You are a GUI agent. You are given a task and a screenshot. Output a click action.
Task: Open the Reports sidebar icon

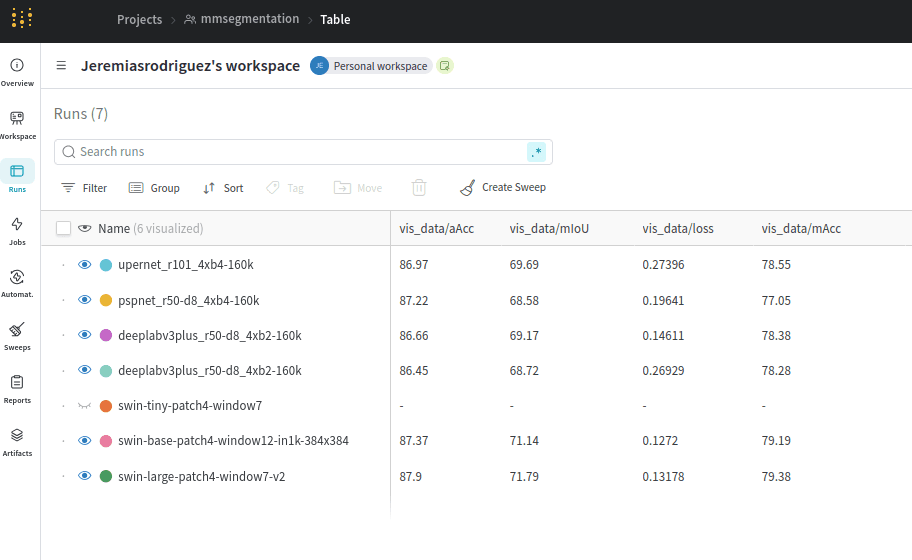[17, 389]
